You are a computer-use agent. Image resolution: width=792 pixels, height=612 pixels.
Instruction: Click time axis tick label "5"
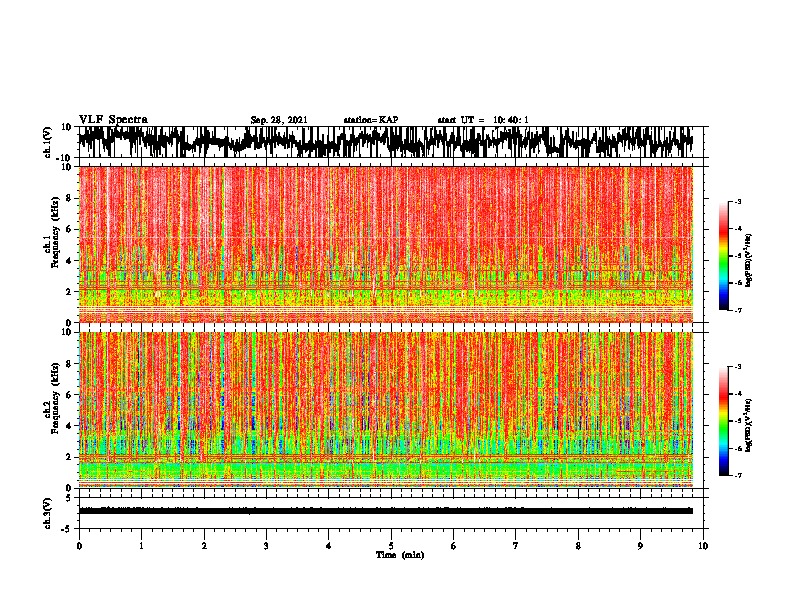coord(391,546)
